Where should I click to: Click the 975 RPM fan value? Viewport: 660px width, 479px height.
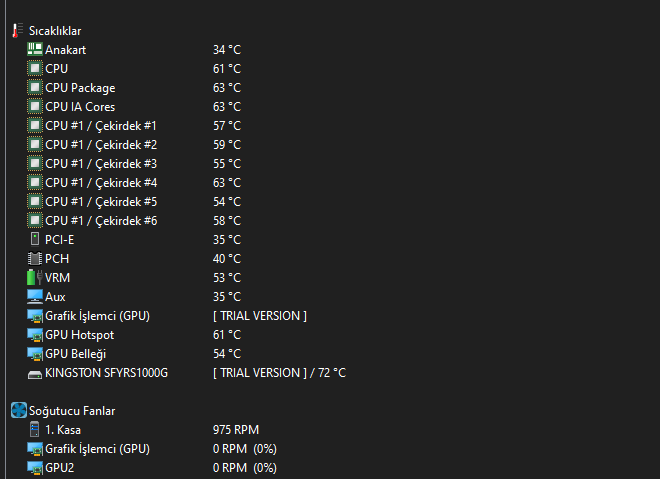point(236,429)
